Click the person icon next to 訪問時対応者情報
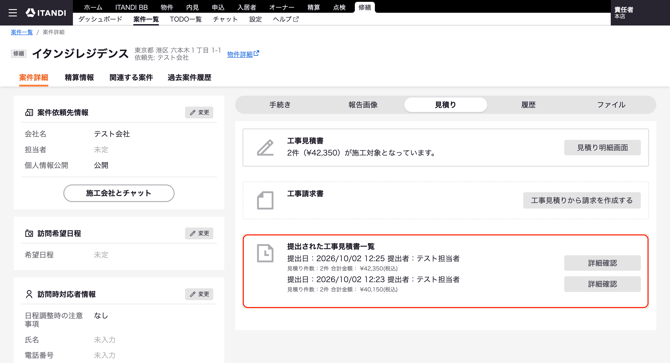Screen dimensions: 670x363 coord(29,294)
